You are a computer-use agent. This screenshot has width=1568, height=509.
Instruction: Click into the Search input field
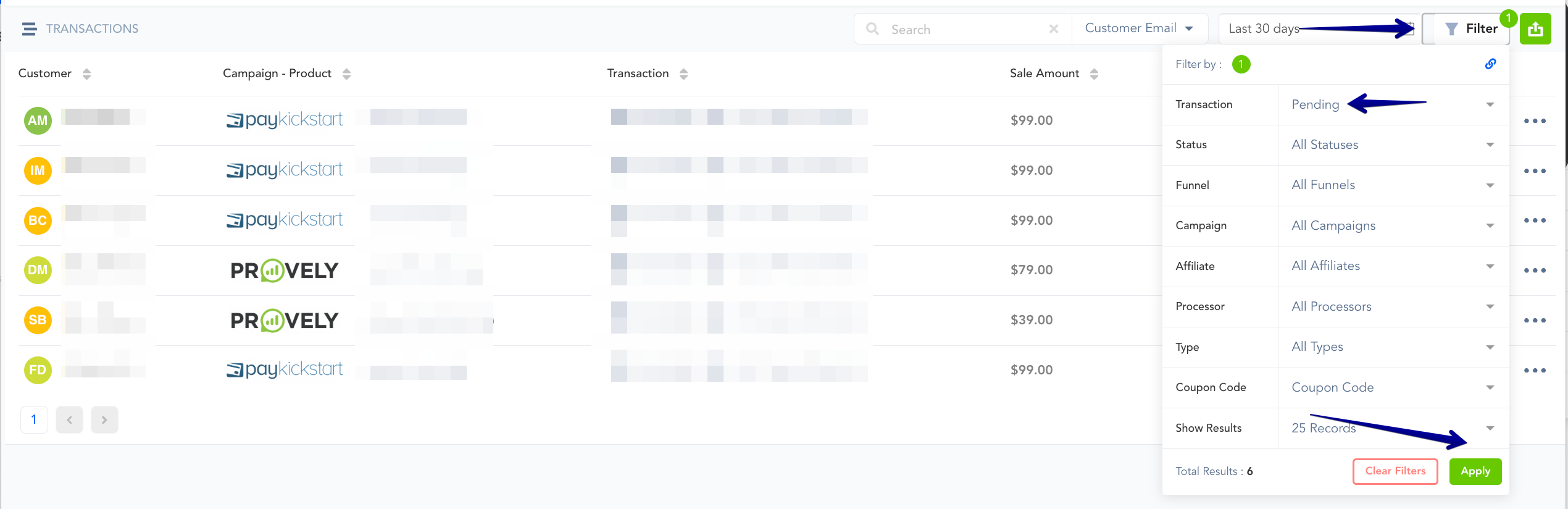pos(963,29)
